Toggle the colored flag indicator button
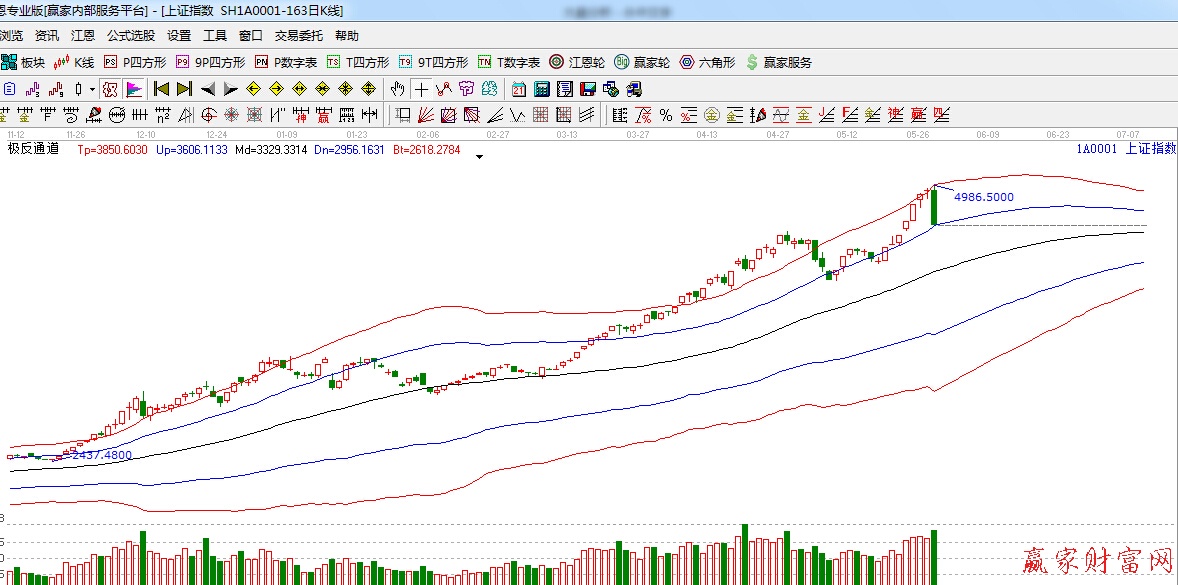The image size is (1178, 585). [133, 89]
